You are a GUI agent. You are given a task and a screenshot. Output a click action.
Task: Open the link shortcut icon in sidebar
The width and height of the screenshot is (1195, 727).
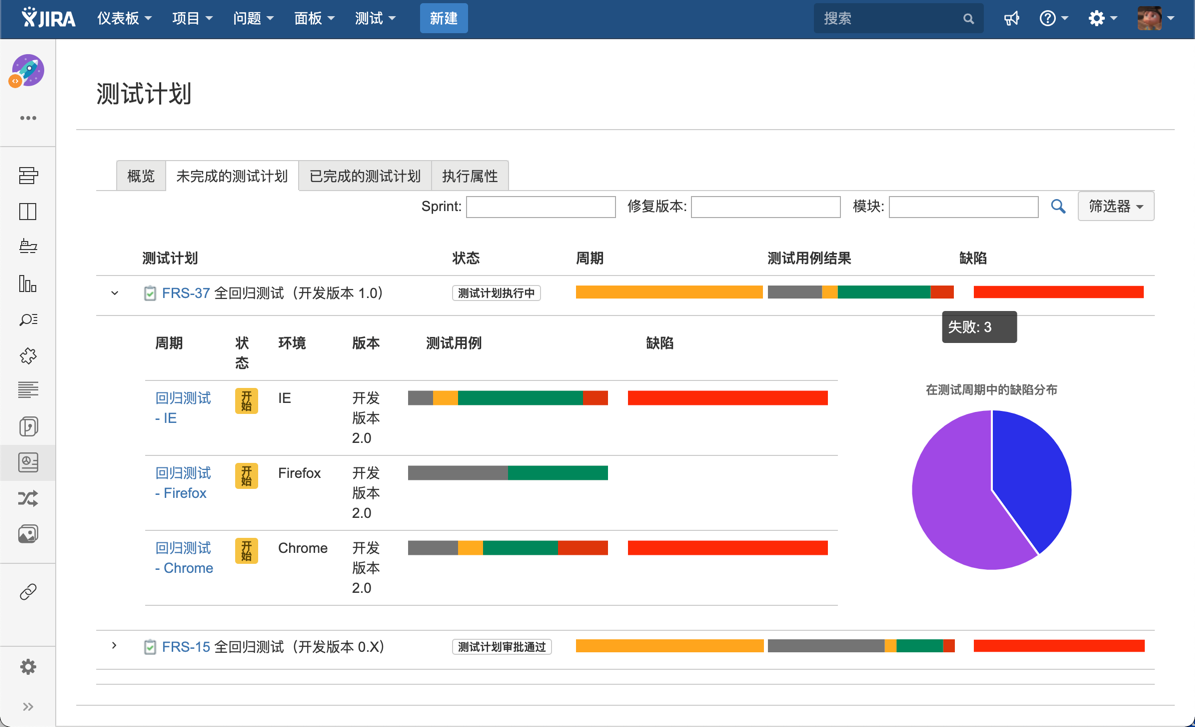(x=28, y=592)
